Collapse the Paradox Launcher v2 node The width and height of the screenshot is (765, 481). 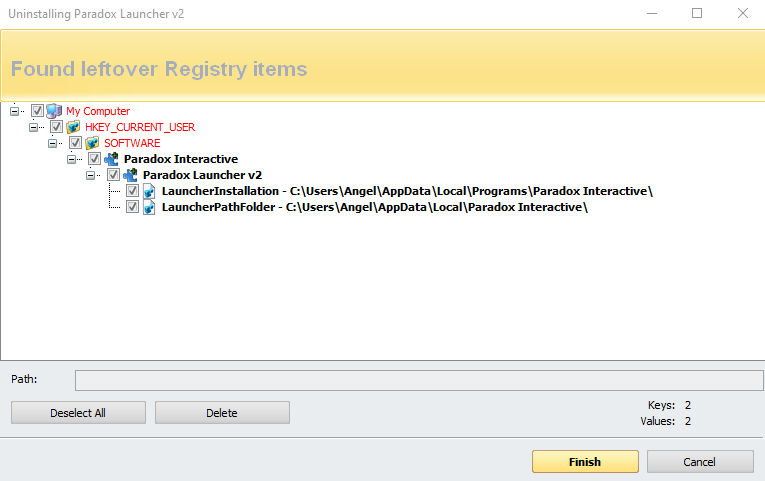[x=91, y=175]
